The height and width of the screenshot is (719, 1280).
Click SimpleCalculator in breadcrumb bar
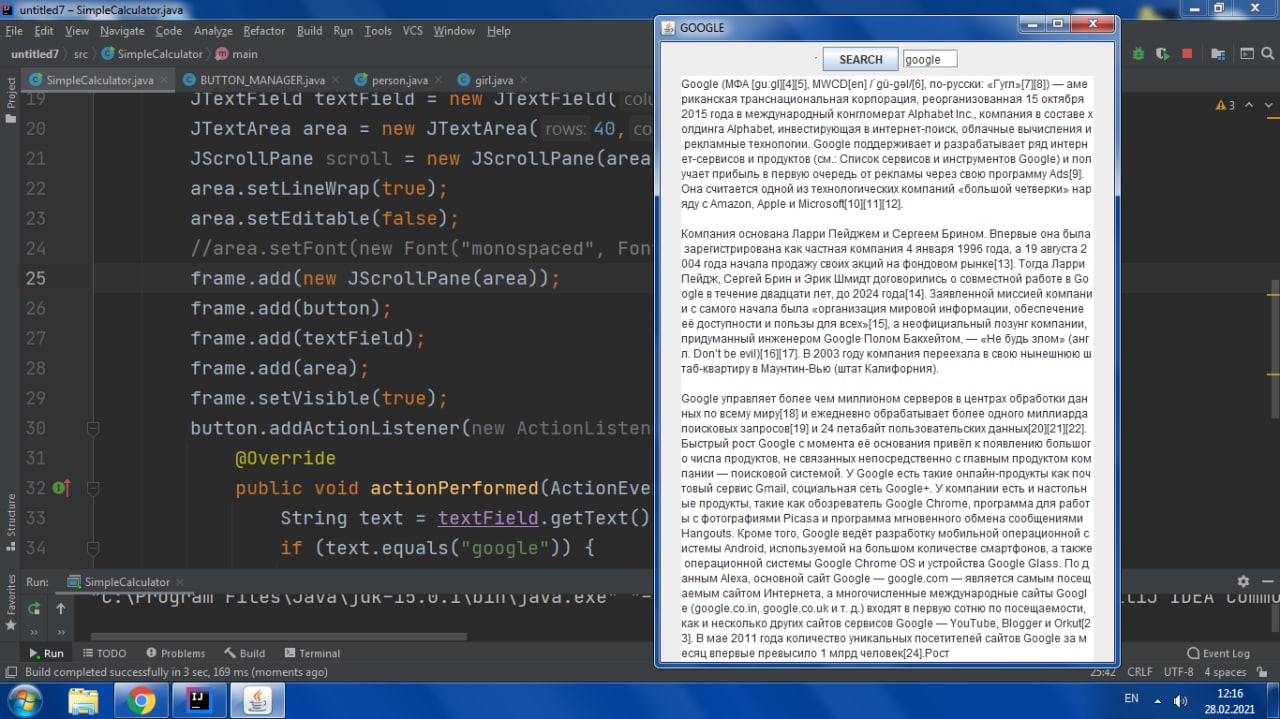coord(151,54)
